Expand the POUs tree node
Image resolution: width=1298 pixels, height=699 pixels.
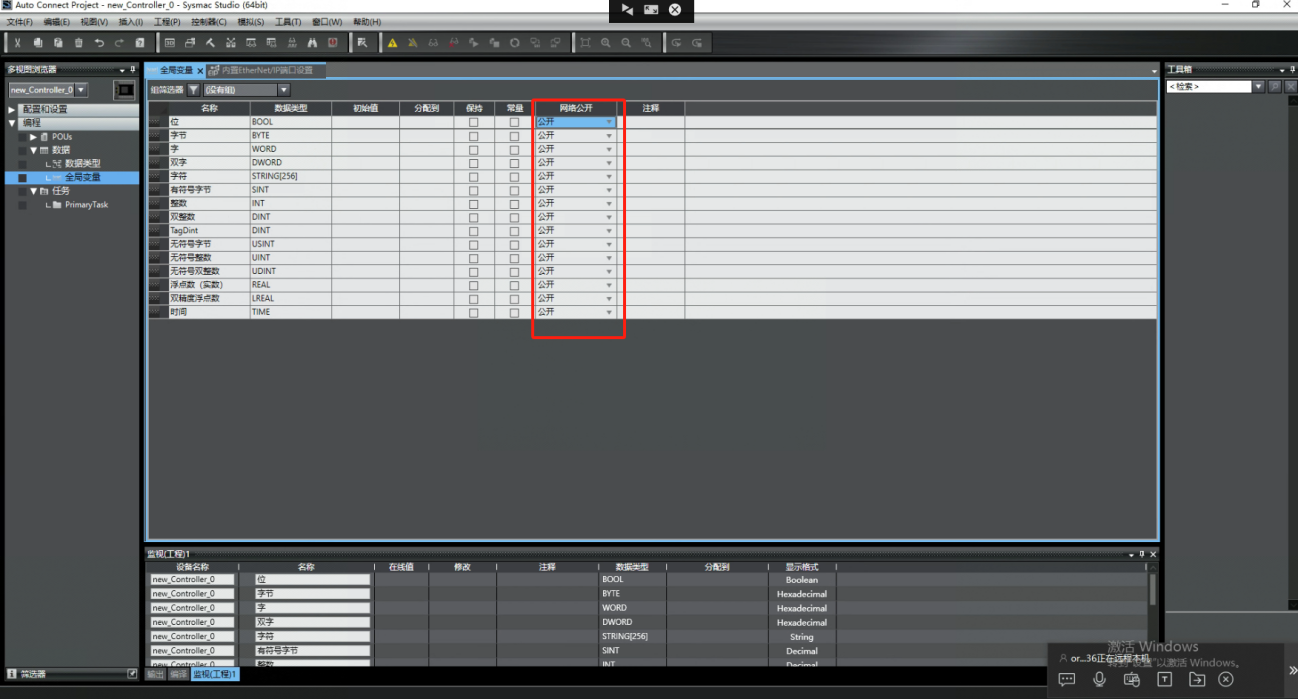pos(33,137)
